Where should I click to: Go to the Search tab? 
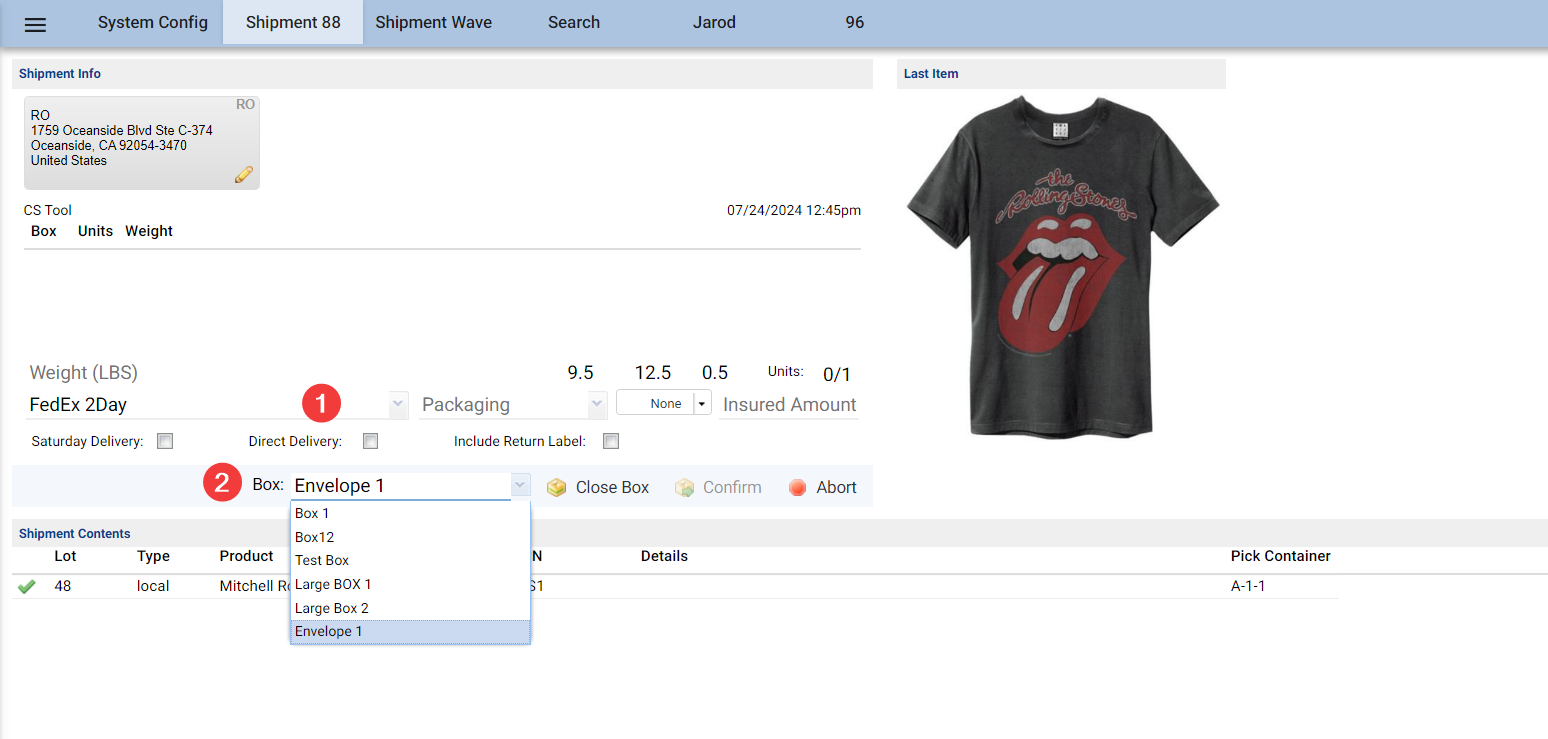point(574,22)
